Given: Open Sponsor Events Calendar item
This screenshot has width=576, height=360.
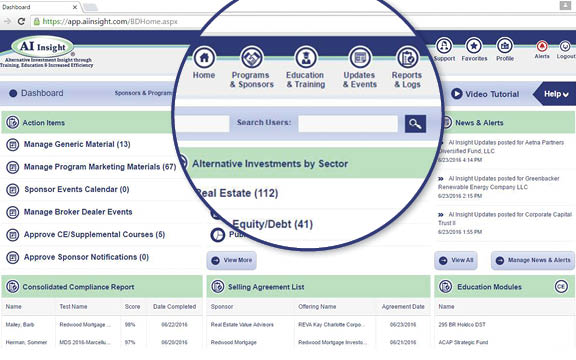Looking at the screenshot, I should [77, 190].
